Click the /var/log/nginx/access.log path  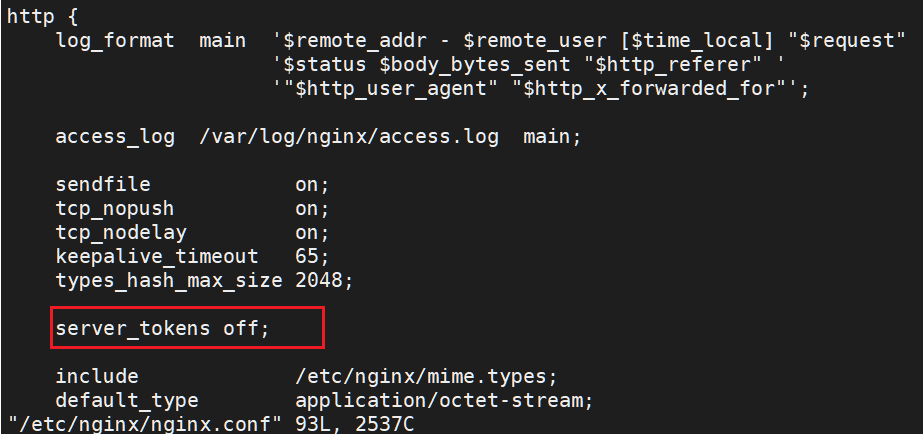[349, 137]
